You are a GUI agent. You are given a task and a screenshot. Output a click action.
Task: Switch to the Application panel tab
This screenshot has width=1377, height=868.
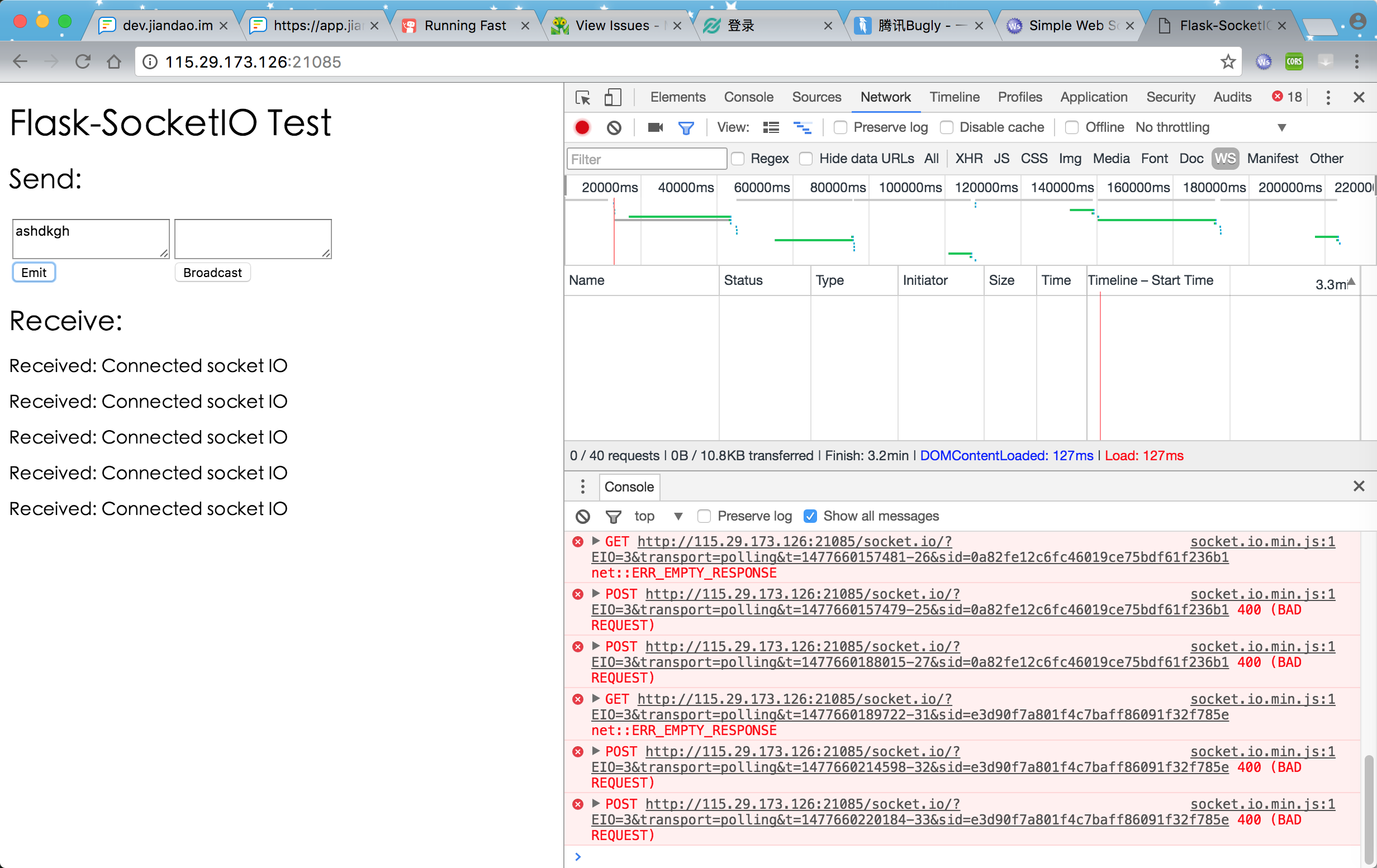tap(1093, 97)
